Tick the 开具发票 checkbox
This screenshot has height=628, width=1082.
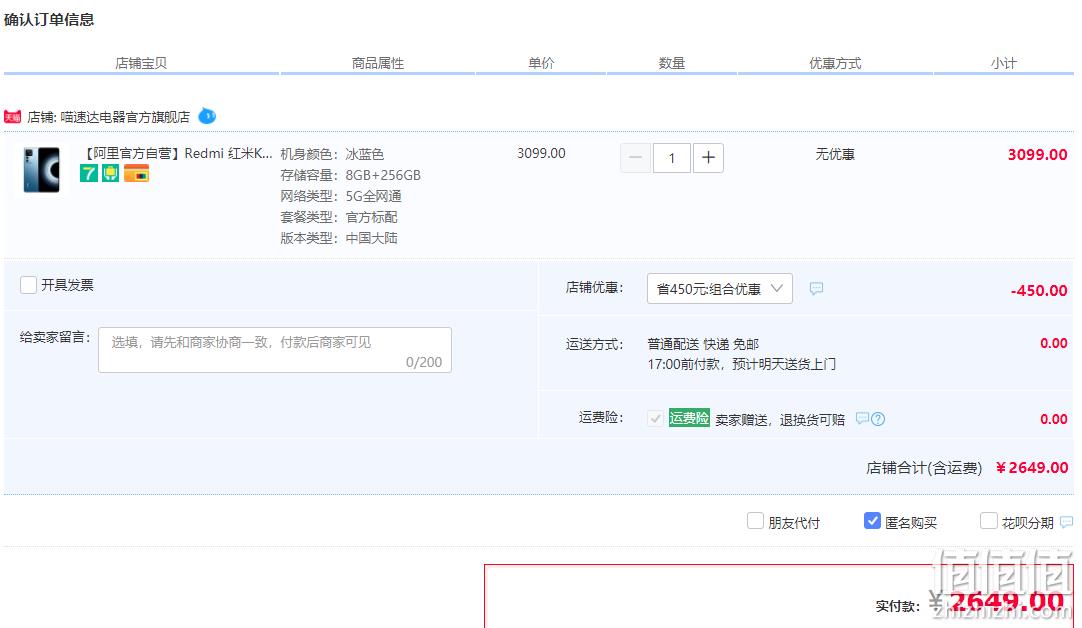[x=28, y=285]
